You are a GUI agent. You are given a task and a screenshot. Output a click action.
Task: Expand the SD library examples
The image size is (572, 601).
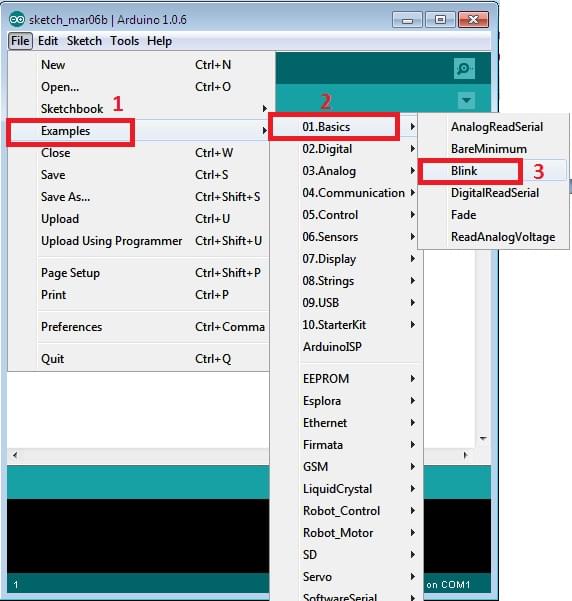pos(346,555)
